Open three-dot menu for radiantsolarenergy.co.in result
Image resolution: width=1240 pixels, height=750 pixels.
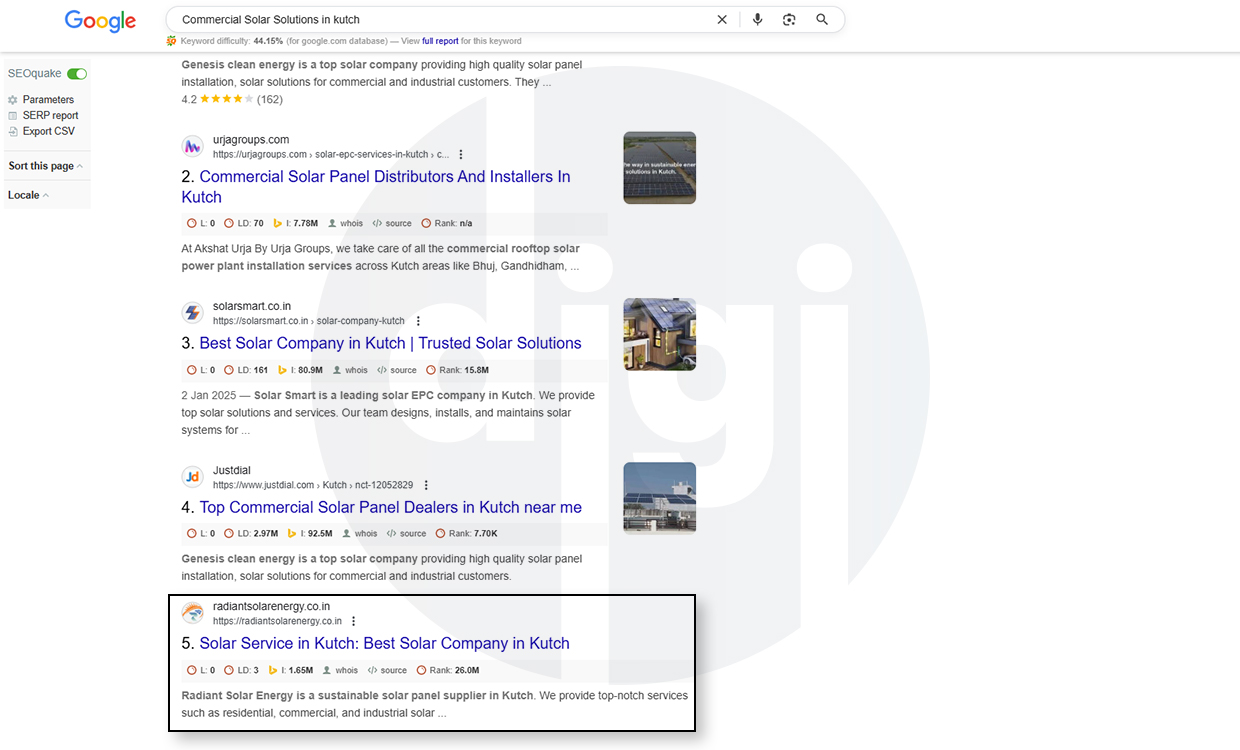pyautogui.click(x=353, y=621)
